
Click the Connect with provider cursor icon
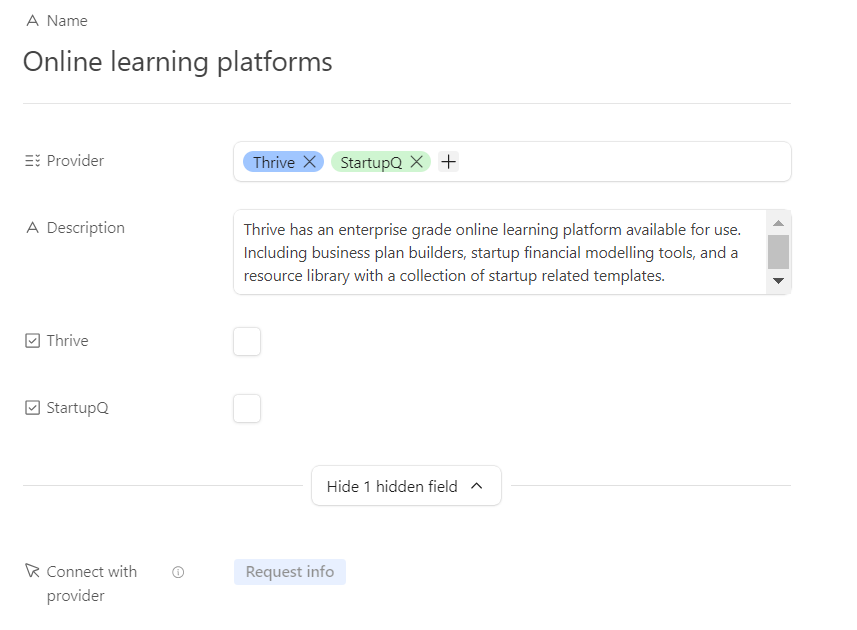[32, 571]
